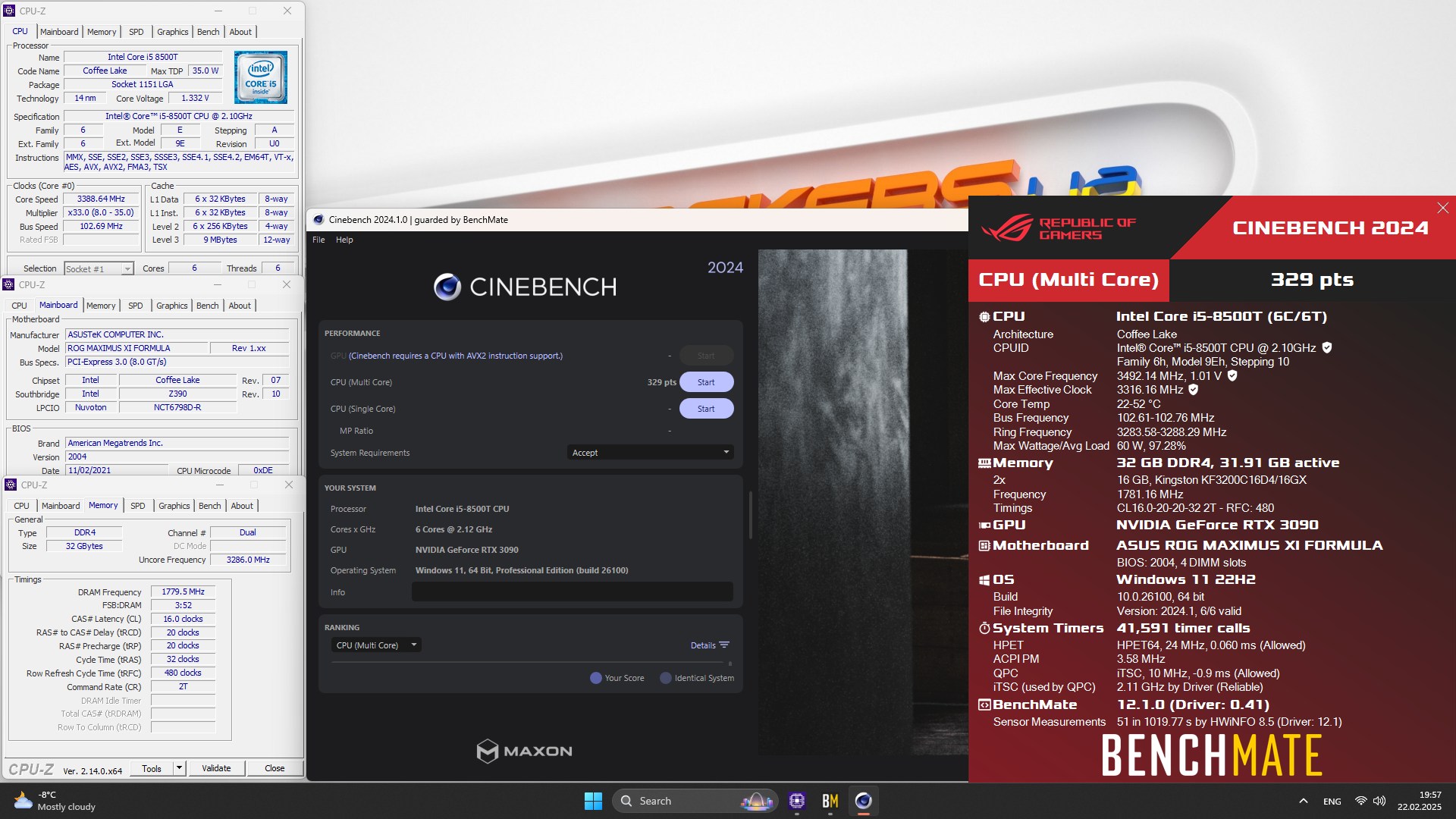Open the Windows Start menu

[x=593, y=801]
